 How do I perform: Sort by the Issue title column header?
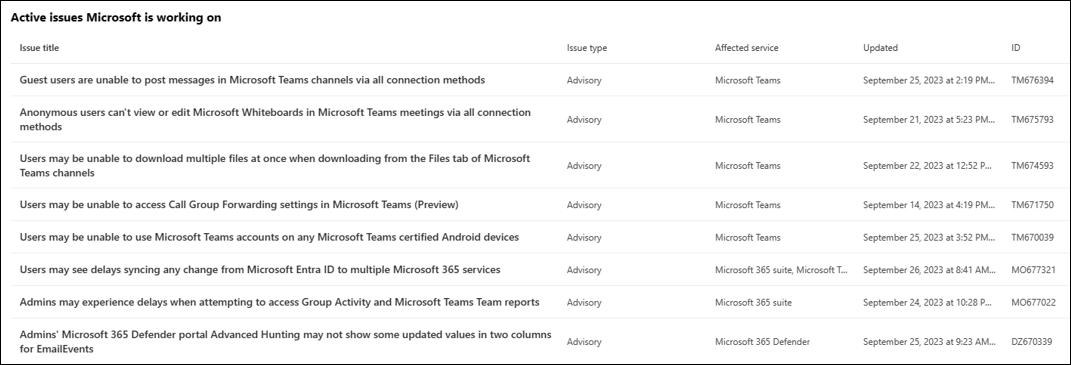click(39, 48)
